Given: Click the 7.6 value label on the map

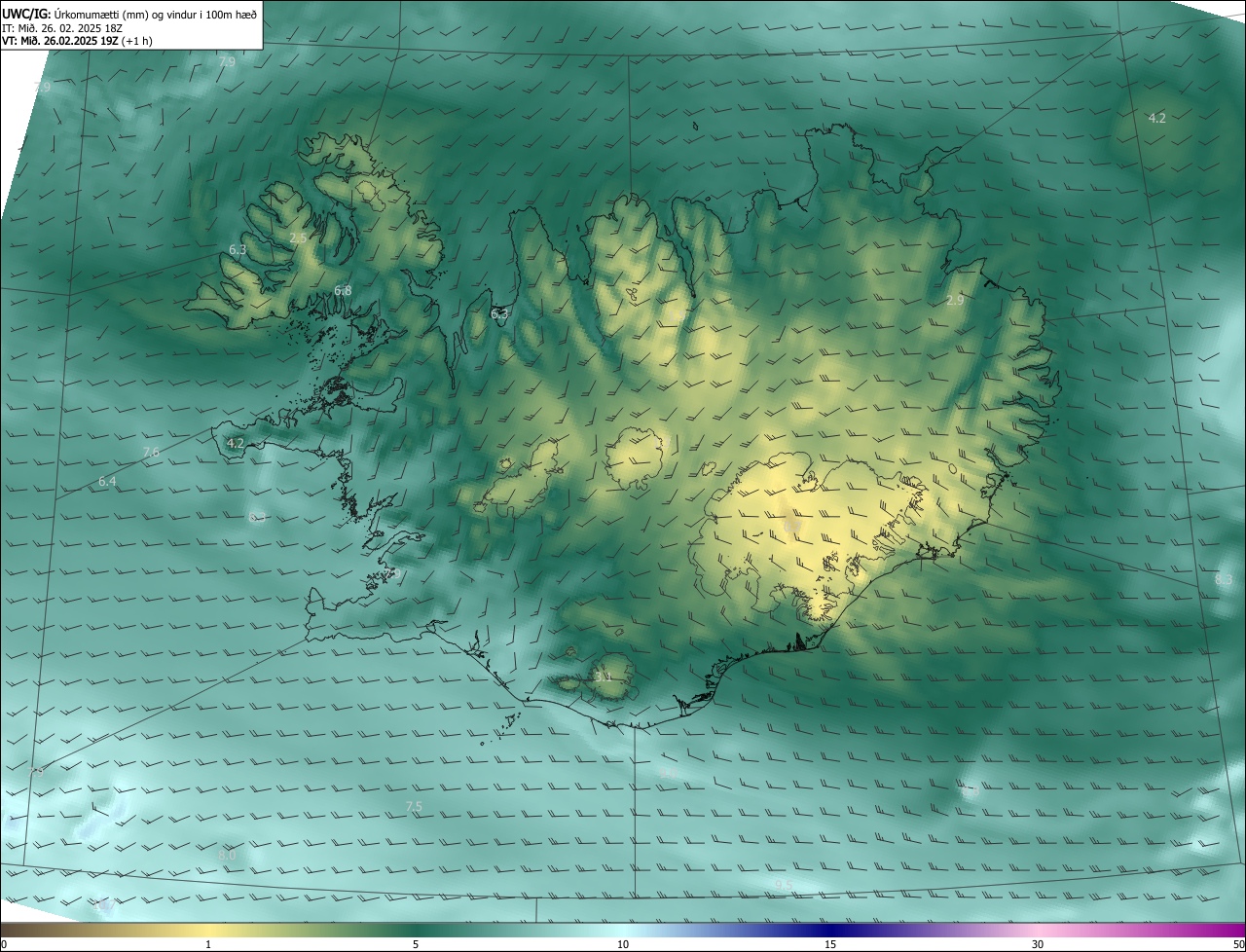Looking at the screenshot, I should click(x=151, y=453).
